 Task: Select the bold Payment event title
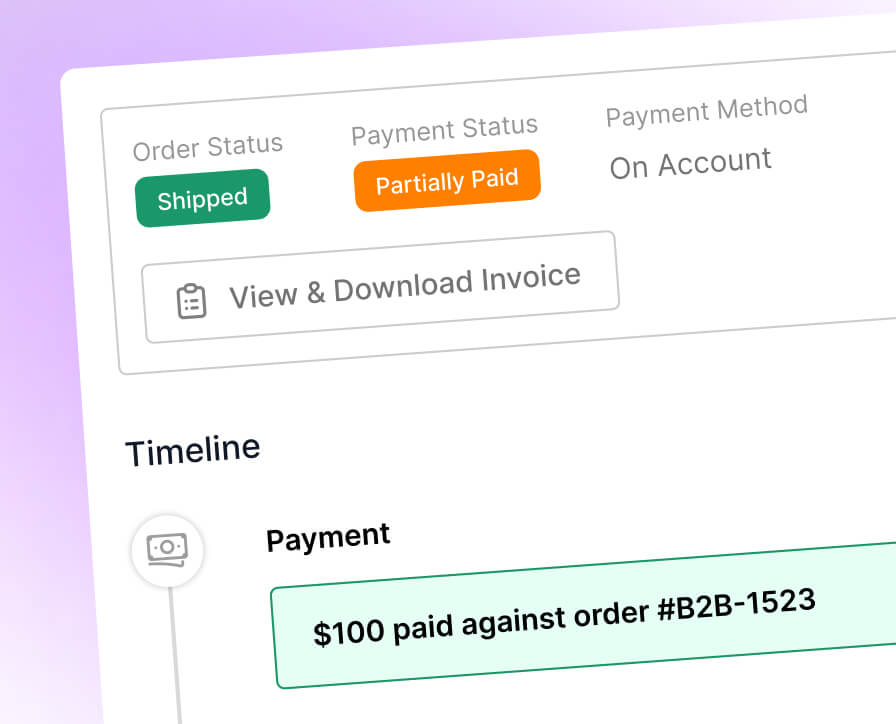pyautogui.click(x=328, y=536)
